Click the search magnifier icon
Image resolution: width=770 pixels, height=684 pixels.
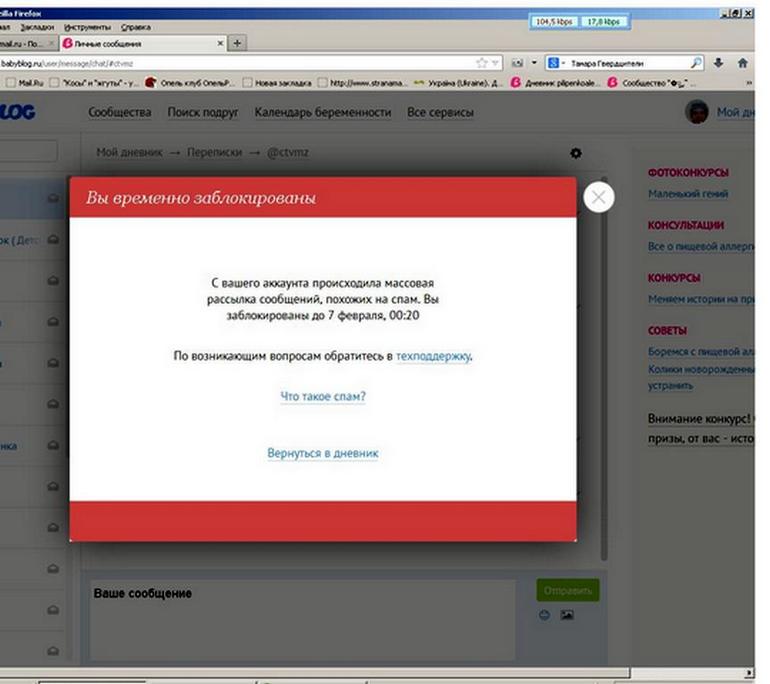(696, 62)
